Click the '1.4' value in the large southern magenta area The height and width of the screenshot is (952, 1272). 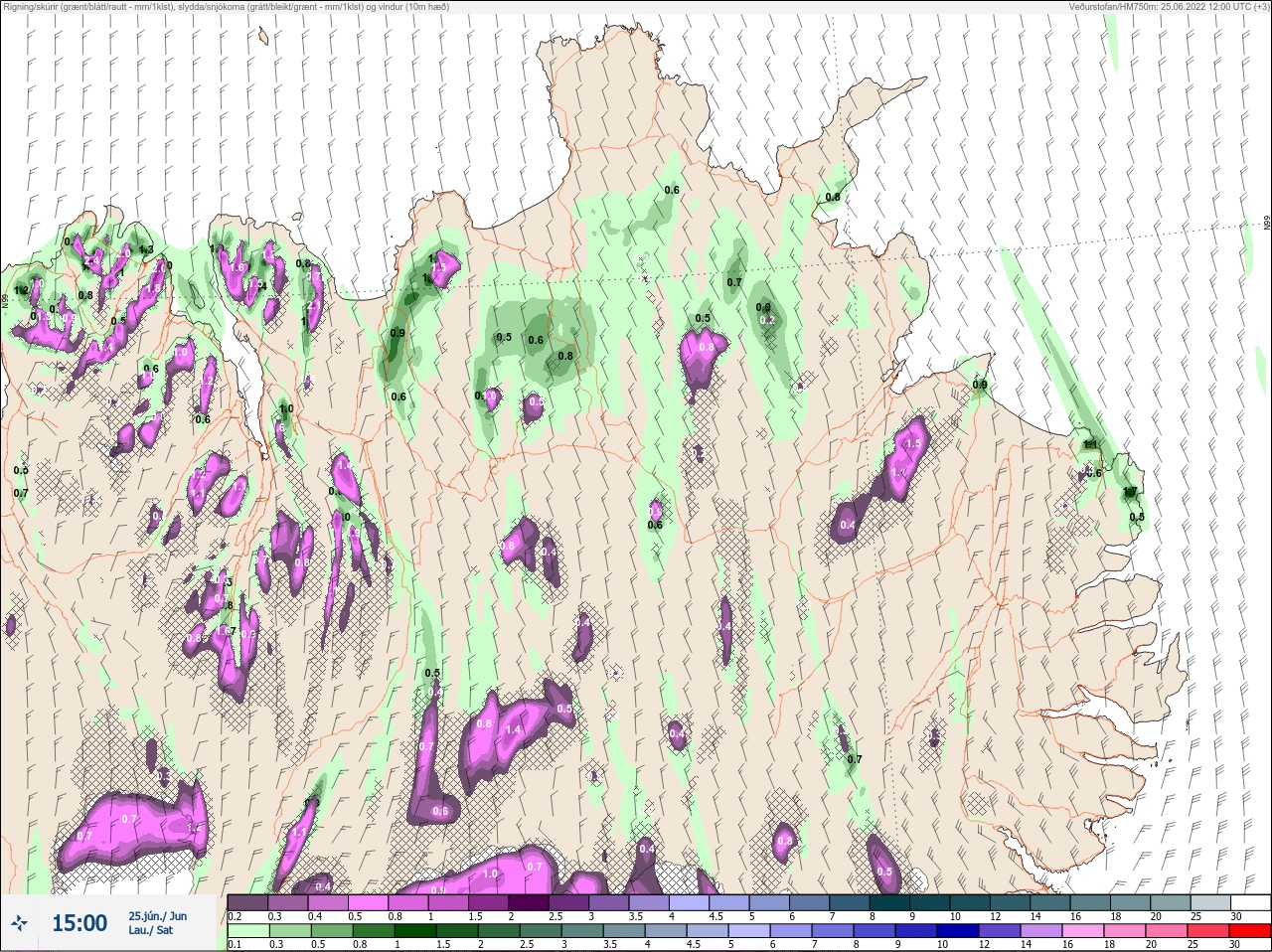click(x=514, y=729)
